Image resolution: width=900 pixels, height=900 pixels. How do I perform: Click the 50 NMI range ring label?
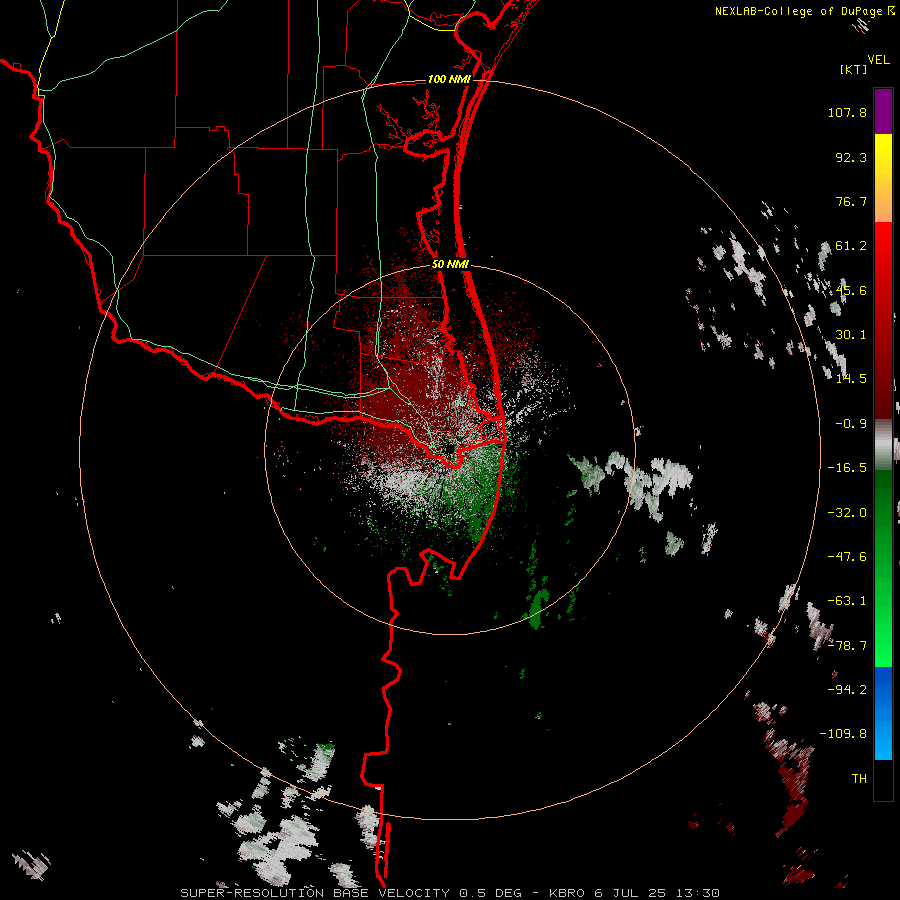point(450,265)
